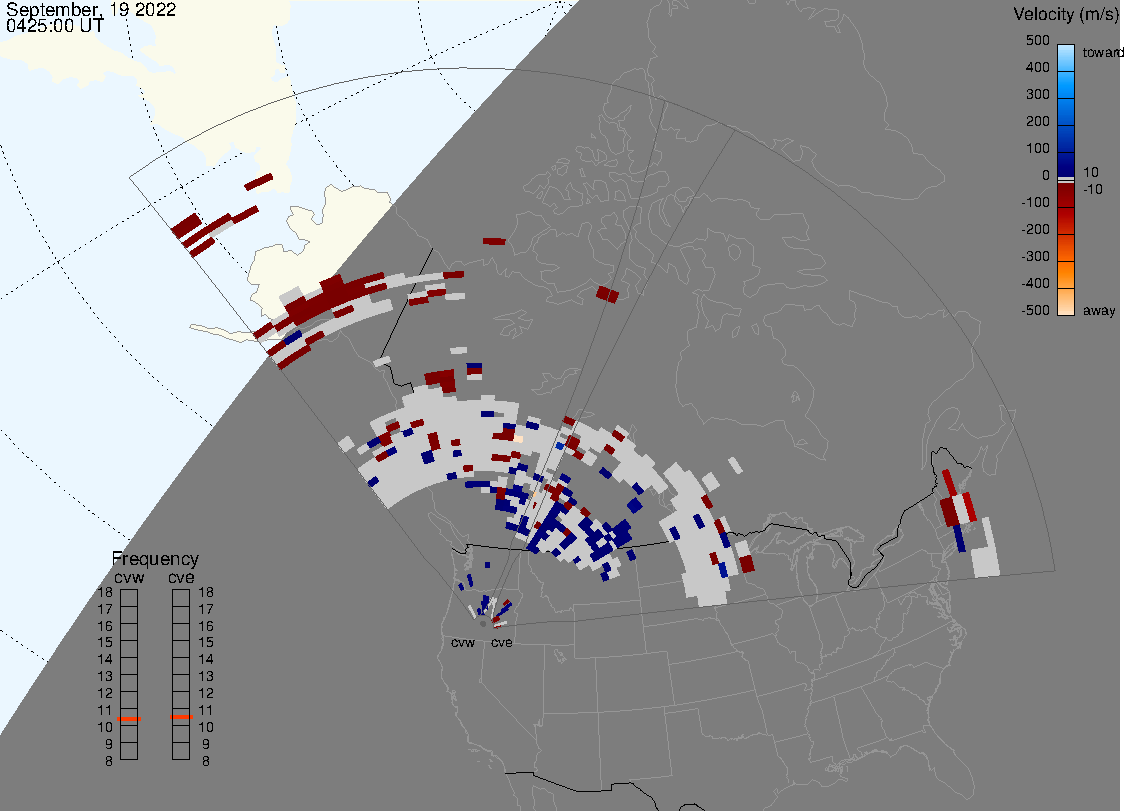The image size is (1124, 811).
Task: Click the red frequency marker on cvw bar
Action: (129, 718)
